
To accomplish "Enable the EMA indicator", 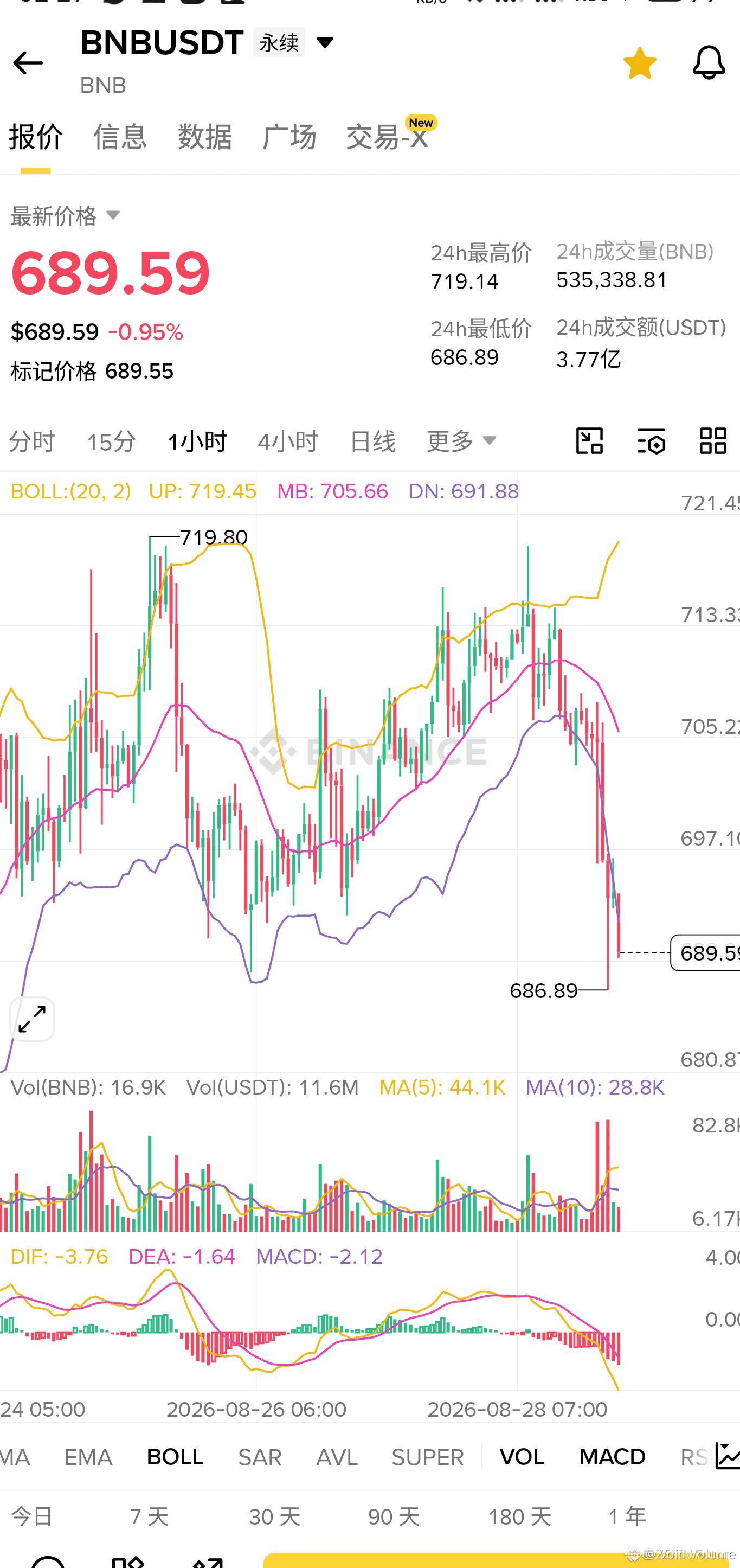I will (88, 1457).
